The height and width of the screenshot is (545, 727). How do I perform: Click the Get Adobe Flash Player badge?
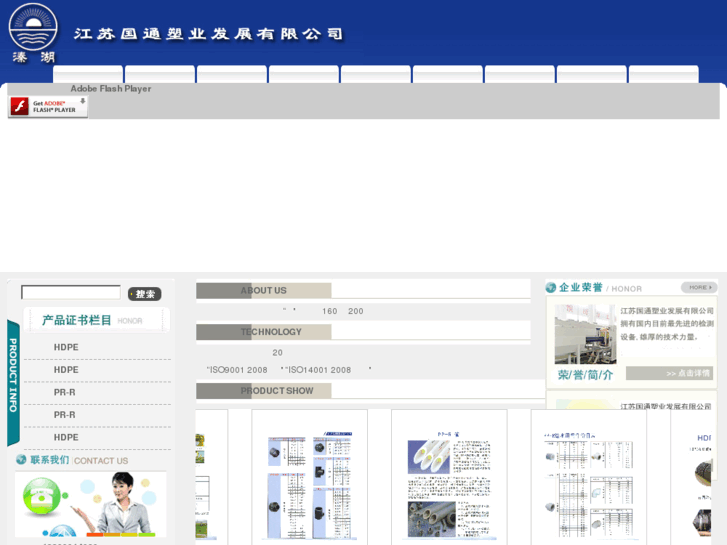[48, 107]
